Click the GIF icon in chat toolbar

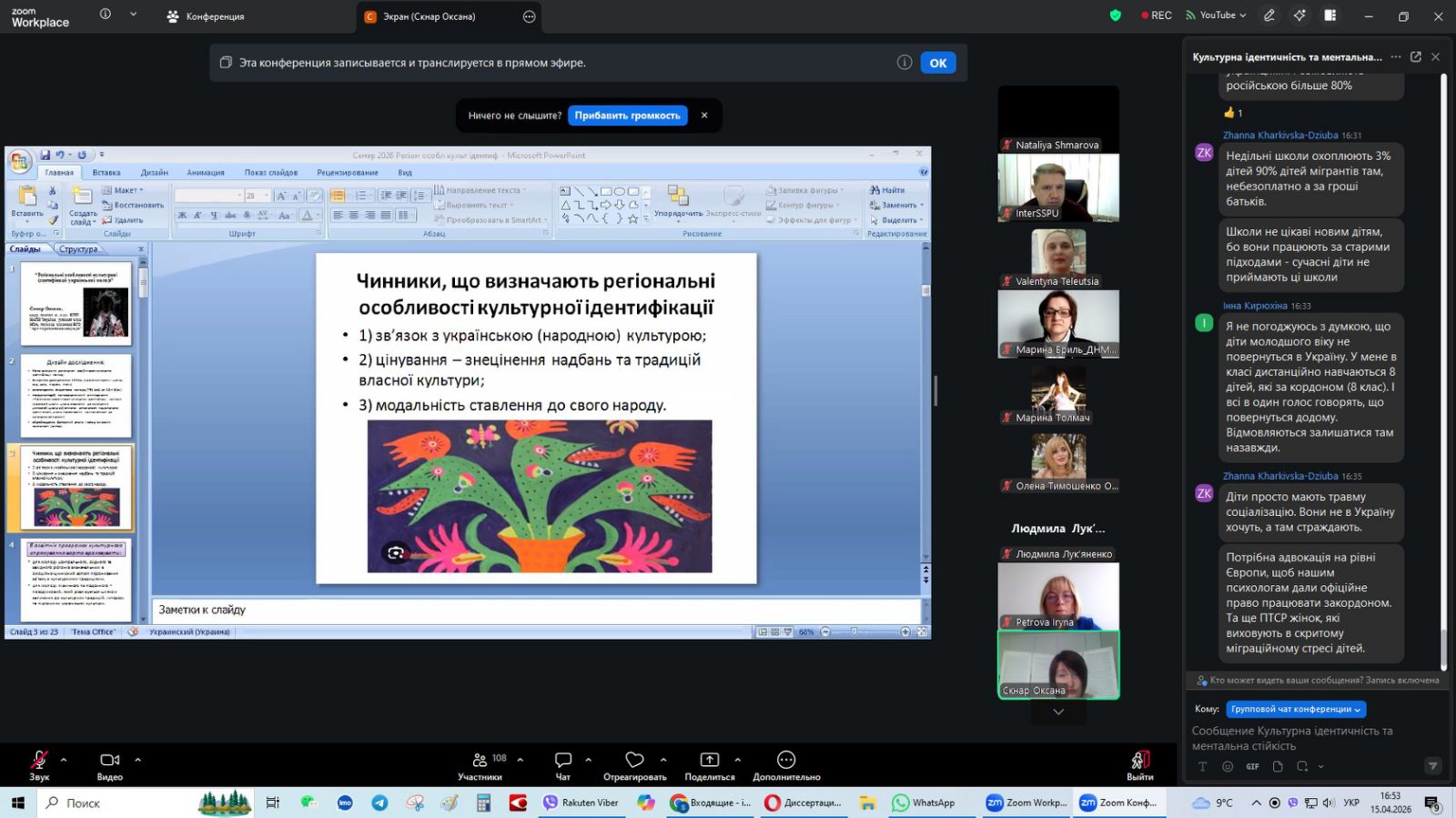click(x=1252, y=766)
